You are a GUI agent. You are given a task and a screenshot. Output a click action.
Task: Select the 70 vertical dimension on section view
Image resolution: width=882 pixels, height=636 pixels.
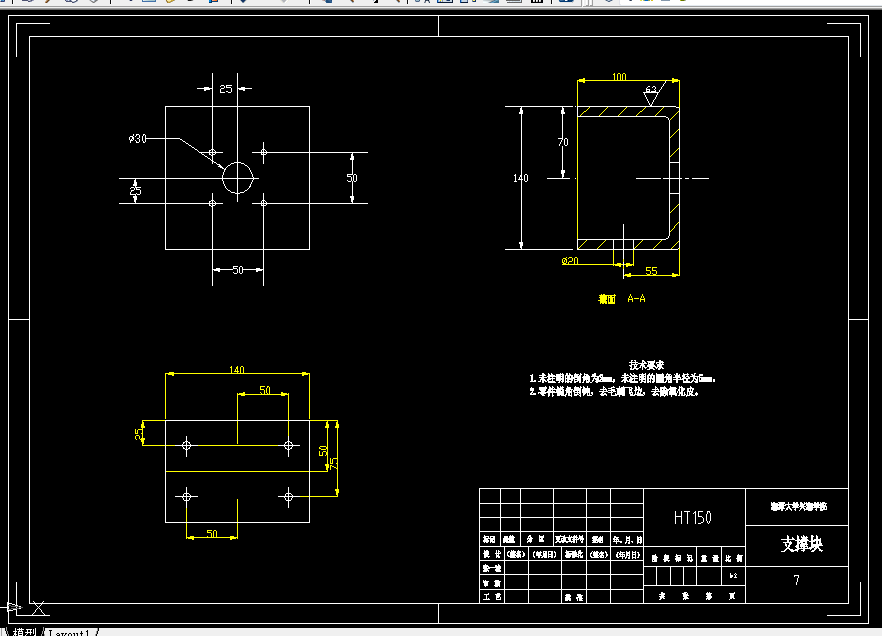[563, 142]
